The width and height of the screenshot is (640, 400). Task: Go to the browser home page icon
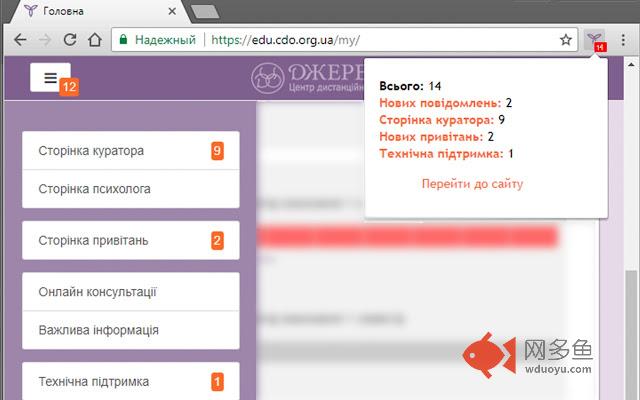[95, 40]
